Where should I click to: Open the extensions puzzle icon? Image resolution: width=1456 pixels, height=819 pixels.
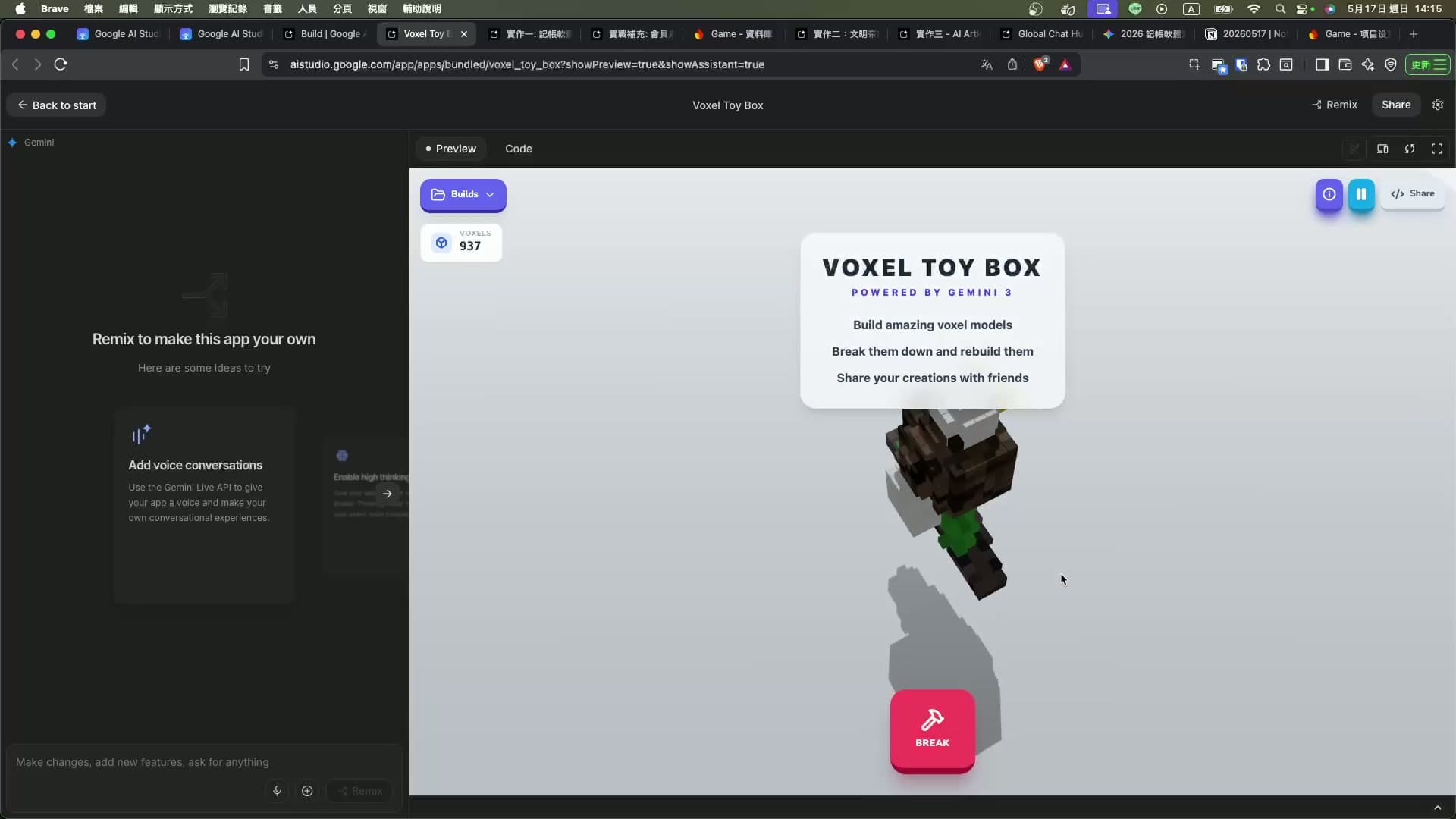click(1263, 64)
